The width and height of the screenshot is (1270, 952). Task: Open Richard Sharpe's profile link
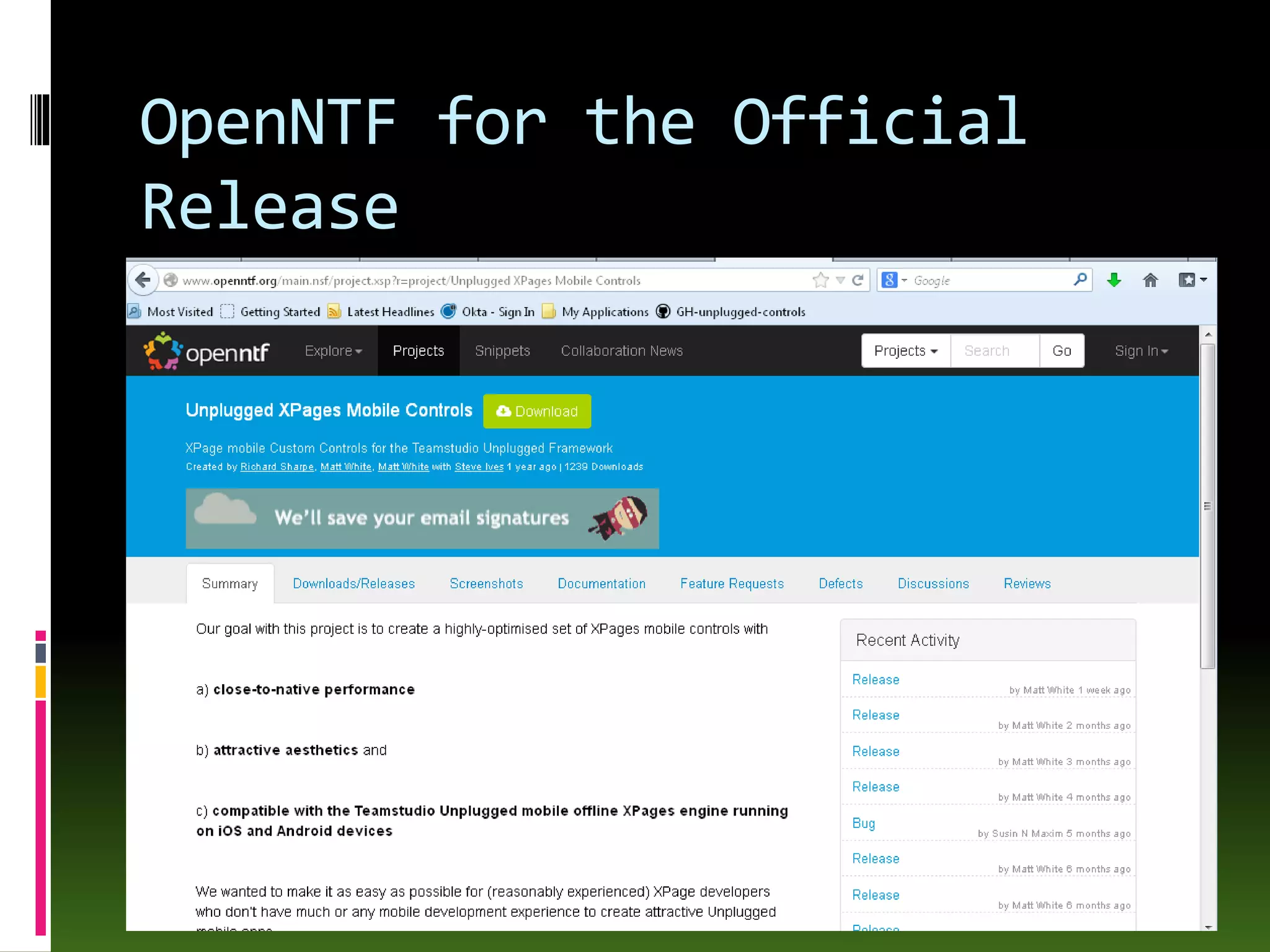click(277, 467)
